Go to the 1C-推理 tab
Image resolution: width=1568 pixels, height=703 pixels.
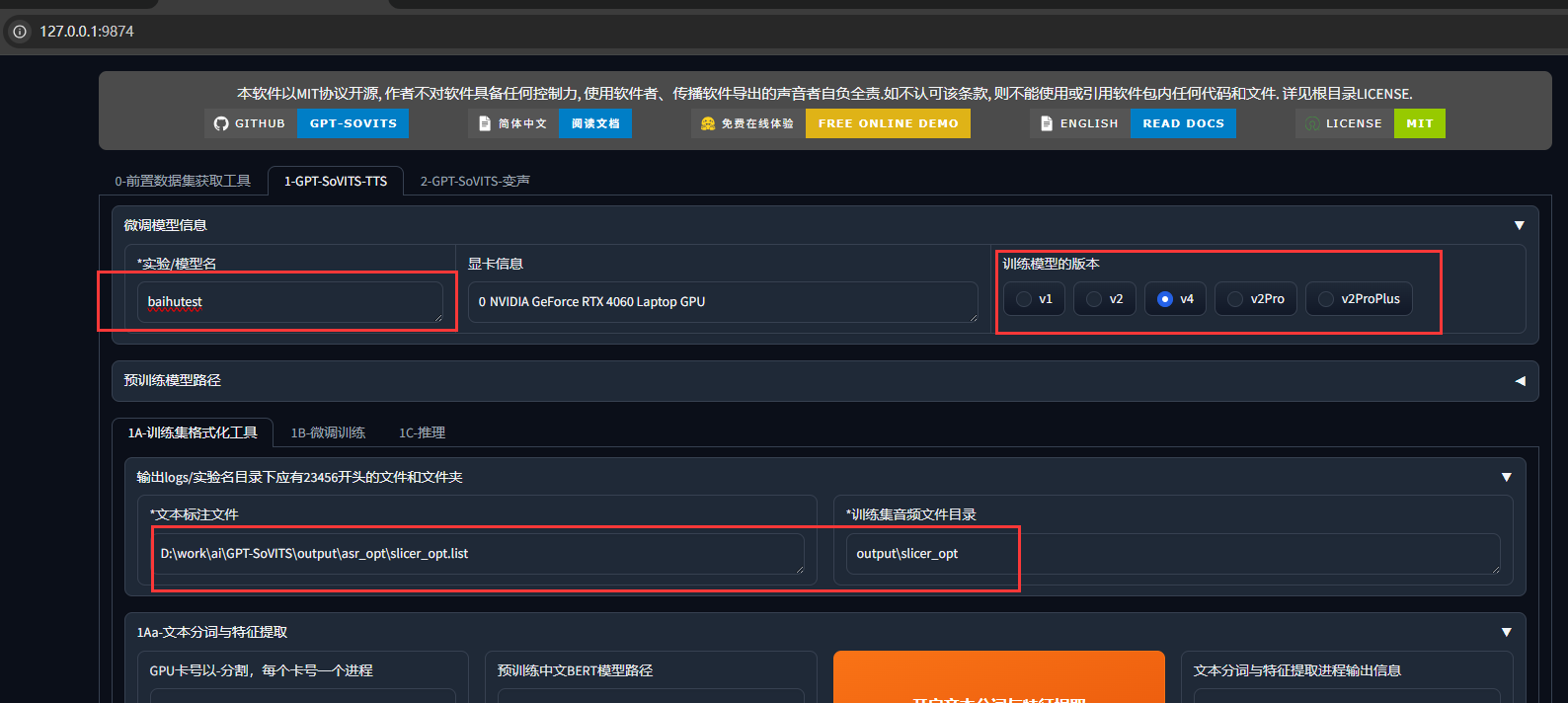coord(422,432)
